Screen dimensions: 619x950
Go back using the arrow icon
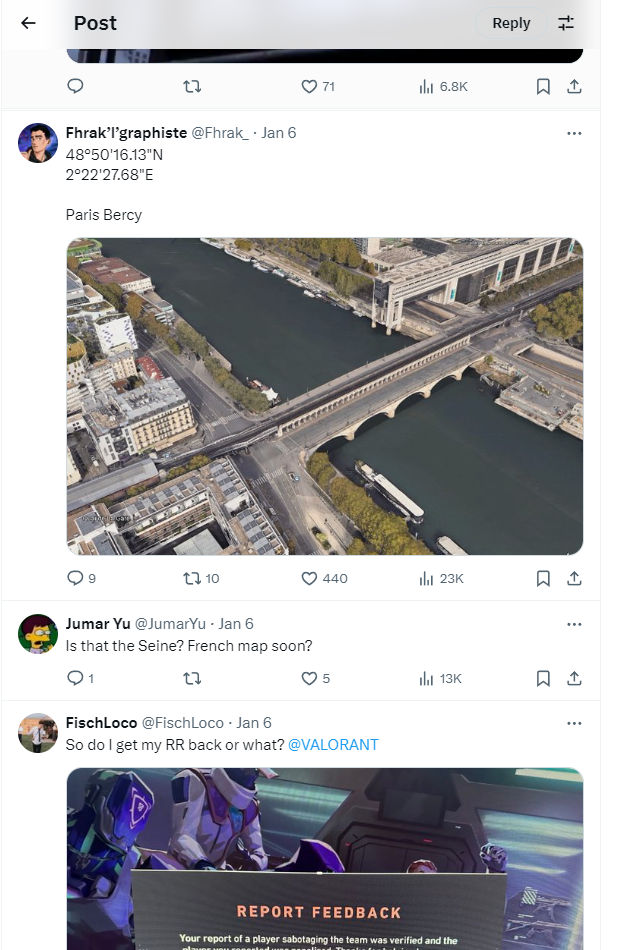point(28,23)
